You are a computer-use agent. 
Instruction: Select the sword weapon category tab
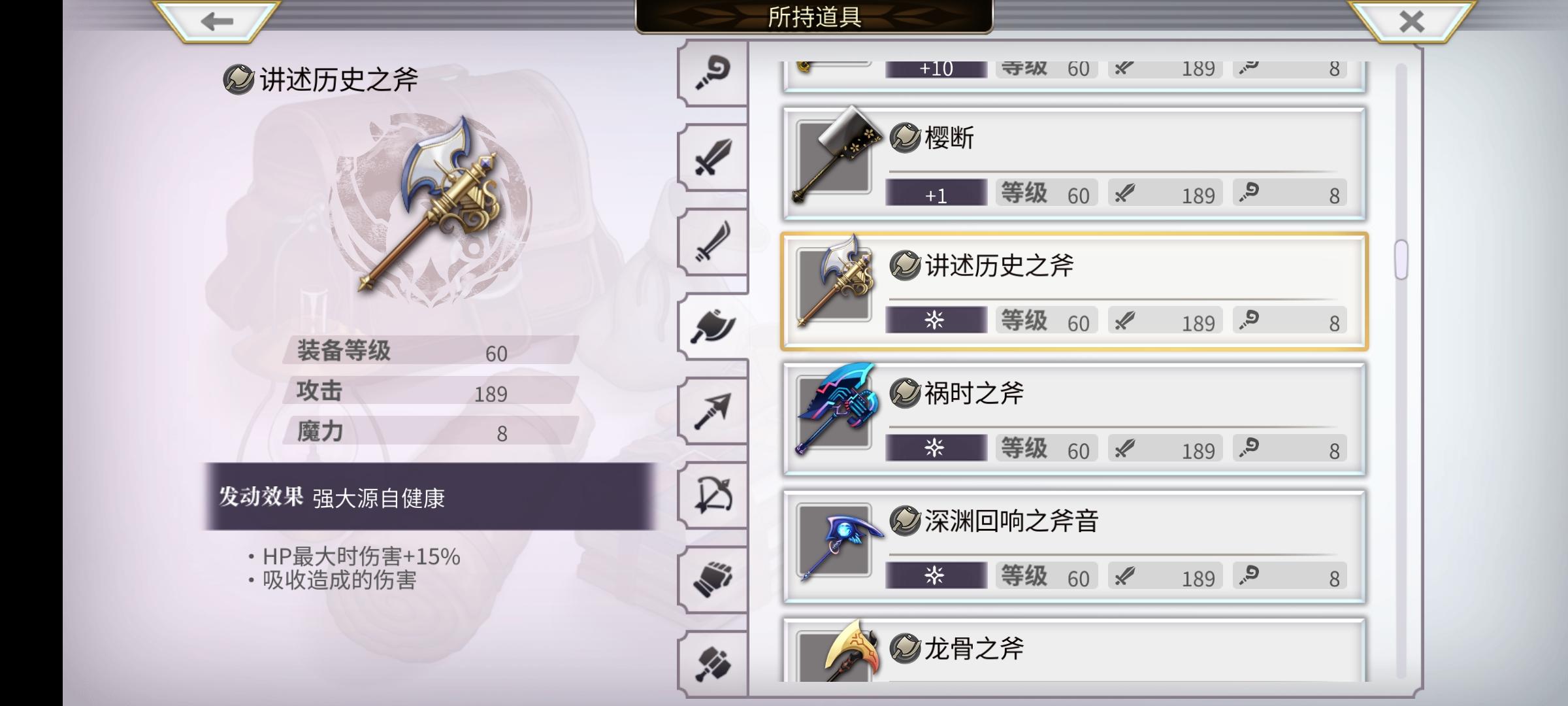click(x=713, y=158)
